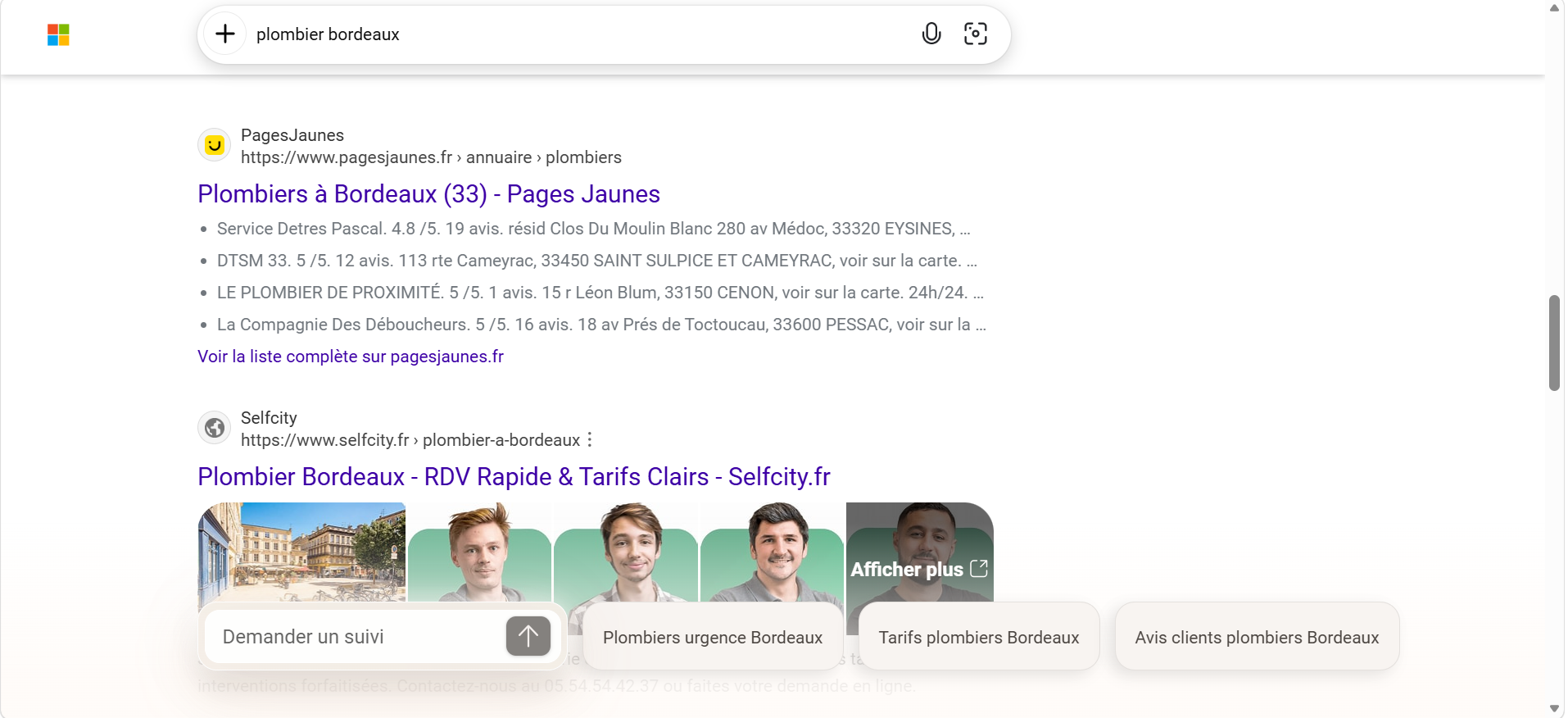
Task: Open Voir la liste complète sur pagesjaunes.fr
Action: coord(351,357)
